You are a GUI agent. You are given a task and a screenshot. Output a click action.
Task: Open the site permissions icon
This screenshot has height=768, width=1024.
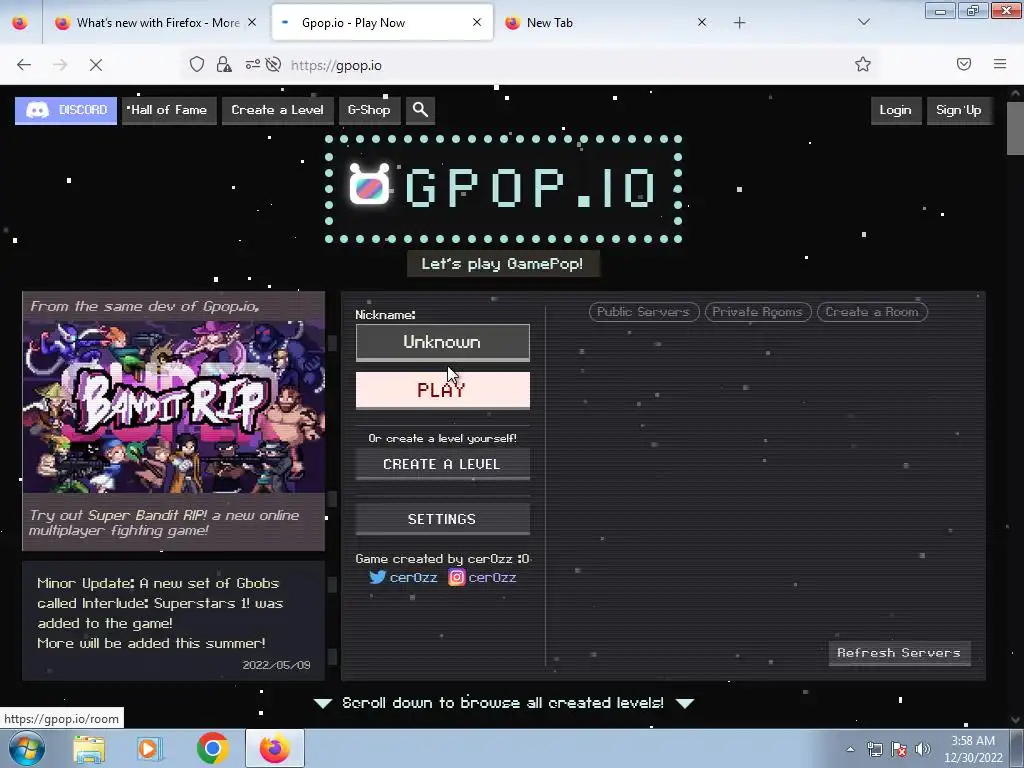click(252, 65)
